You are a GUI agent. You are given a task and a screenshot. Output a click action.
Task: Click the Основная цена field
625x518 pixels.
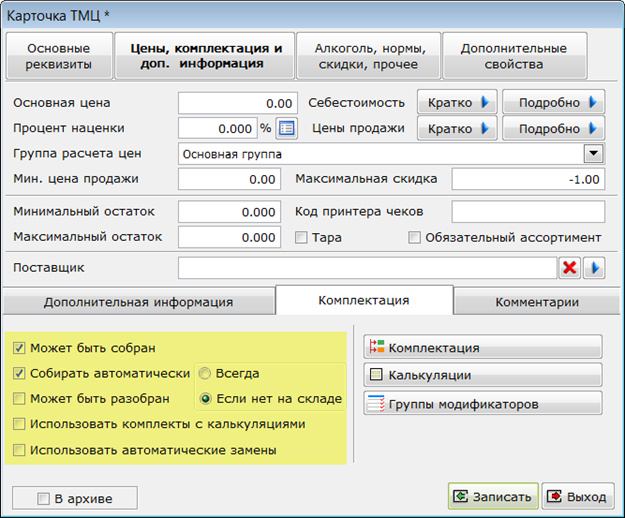point(238,103)
